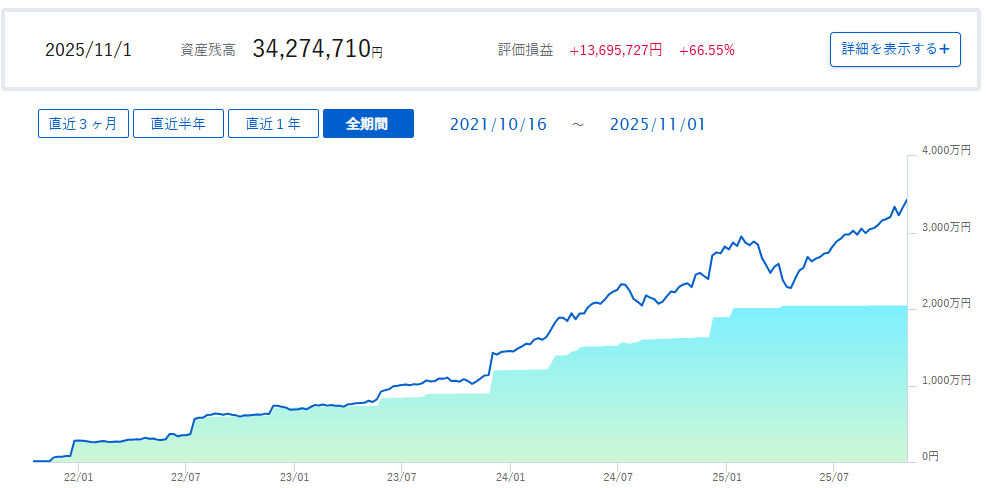Open the 詳細を表示する details button
Screen dimensions: 986x488
[x=894, y=49]
